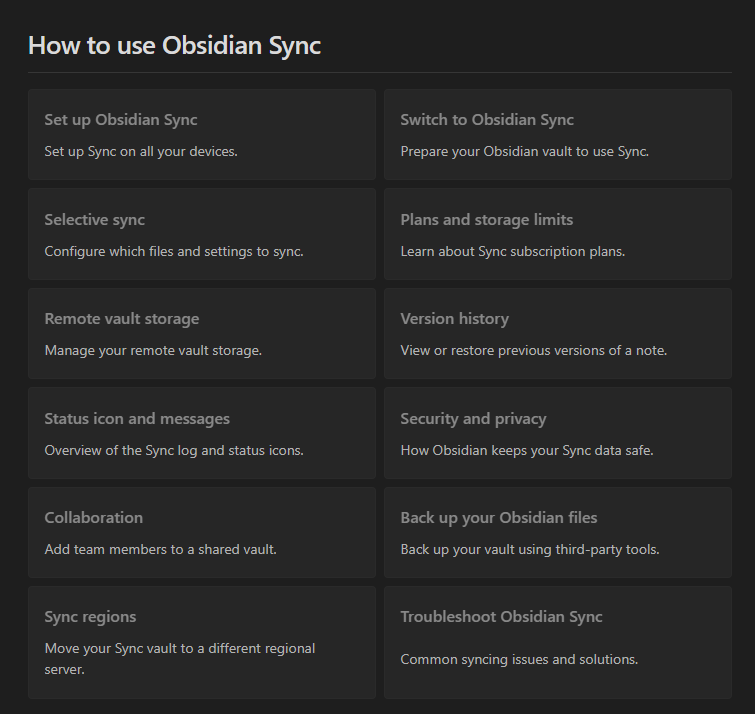This screenshot has height=714, width=755.
Task: Click 'Learn about Sync subscription plans' description
Action: (x=512, y=252)
